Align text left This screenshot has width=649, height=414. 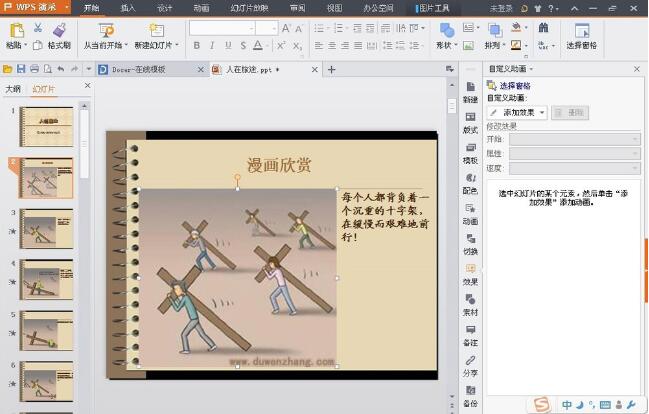pos(318,45)
